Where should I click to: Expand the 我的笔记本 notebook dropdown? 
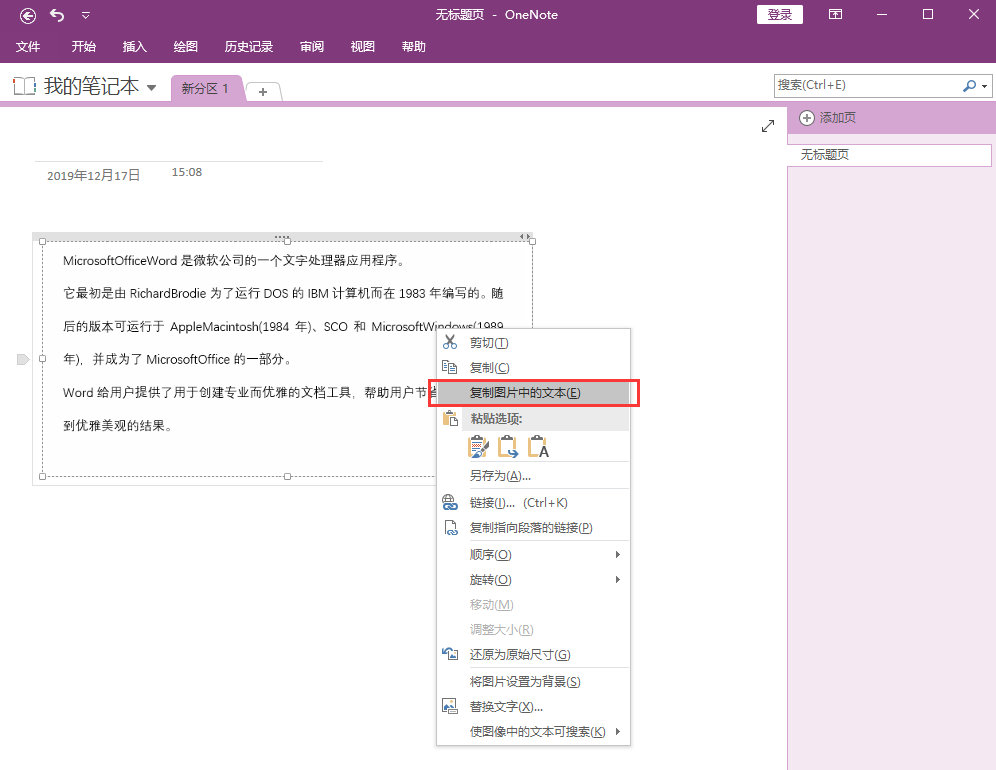[151, 88]
